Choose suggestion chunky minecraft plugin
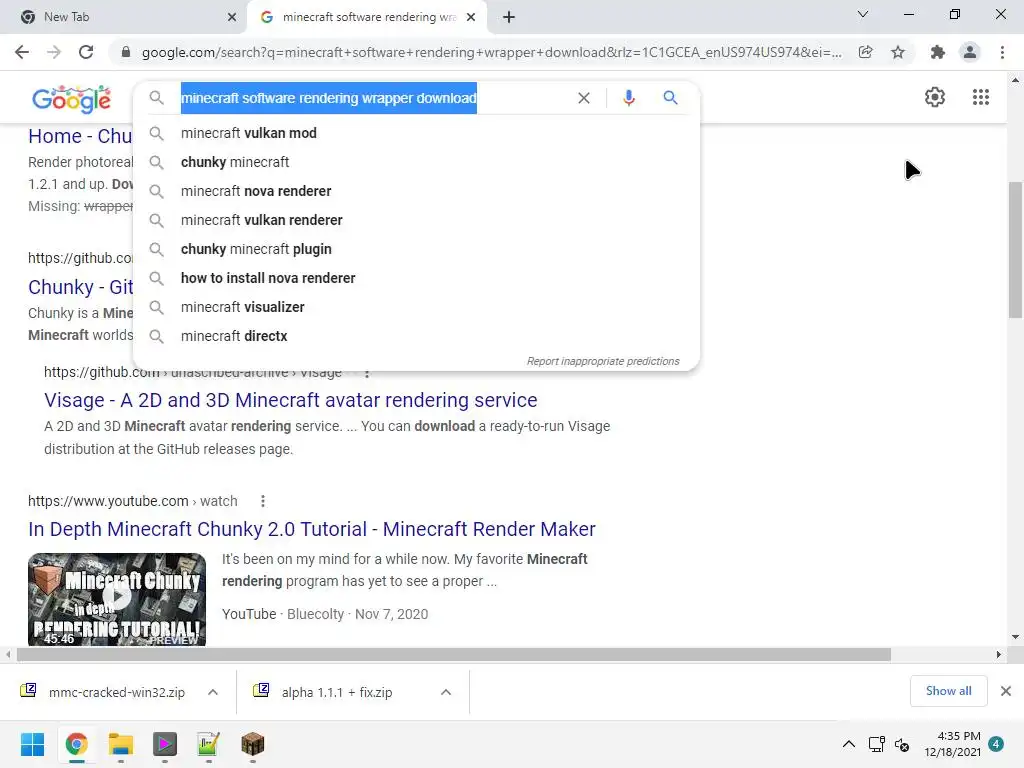 [416, 249]
